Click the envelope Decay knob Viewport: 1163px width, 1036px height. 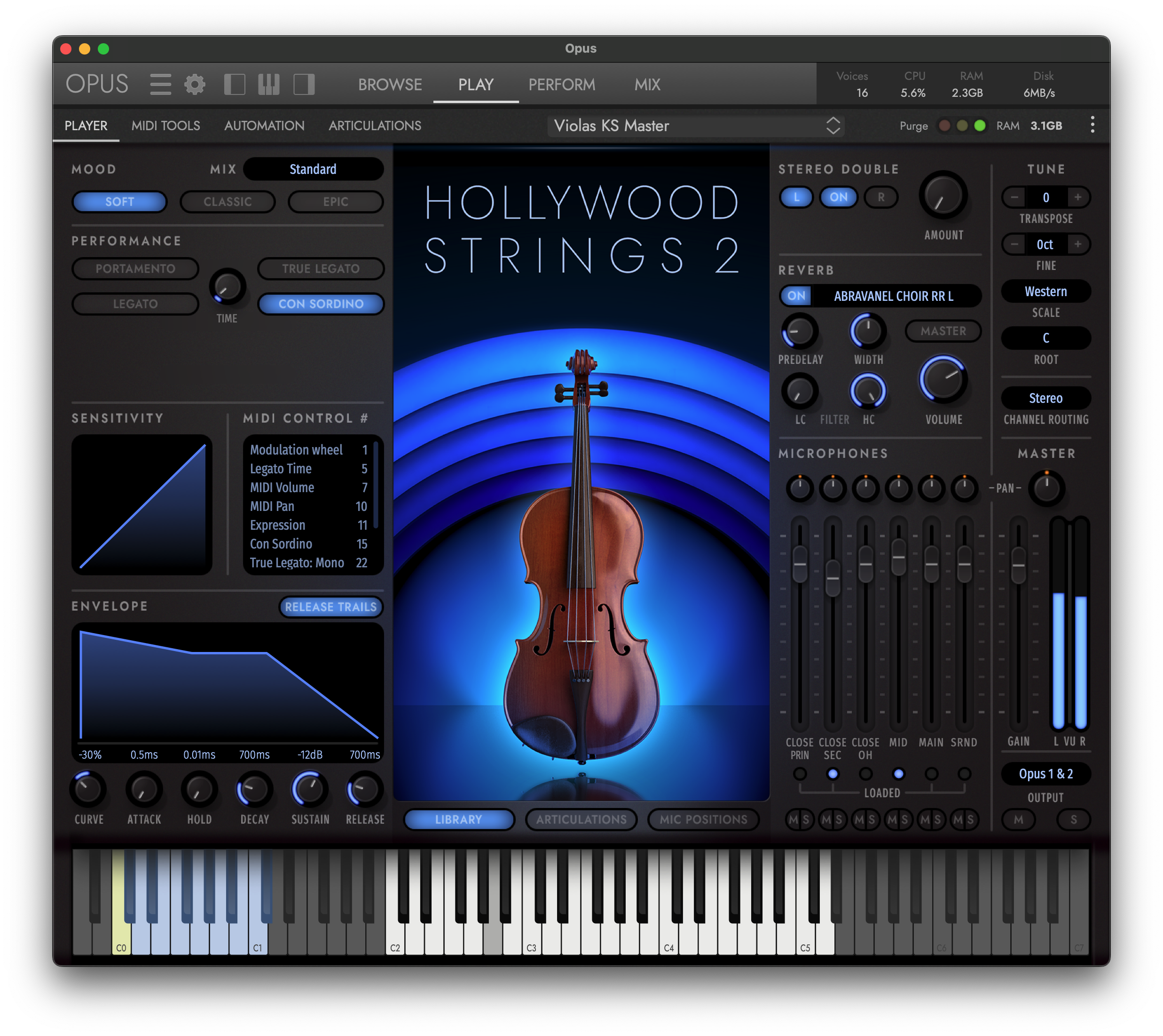click(254, 790)
